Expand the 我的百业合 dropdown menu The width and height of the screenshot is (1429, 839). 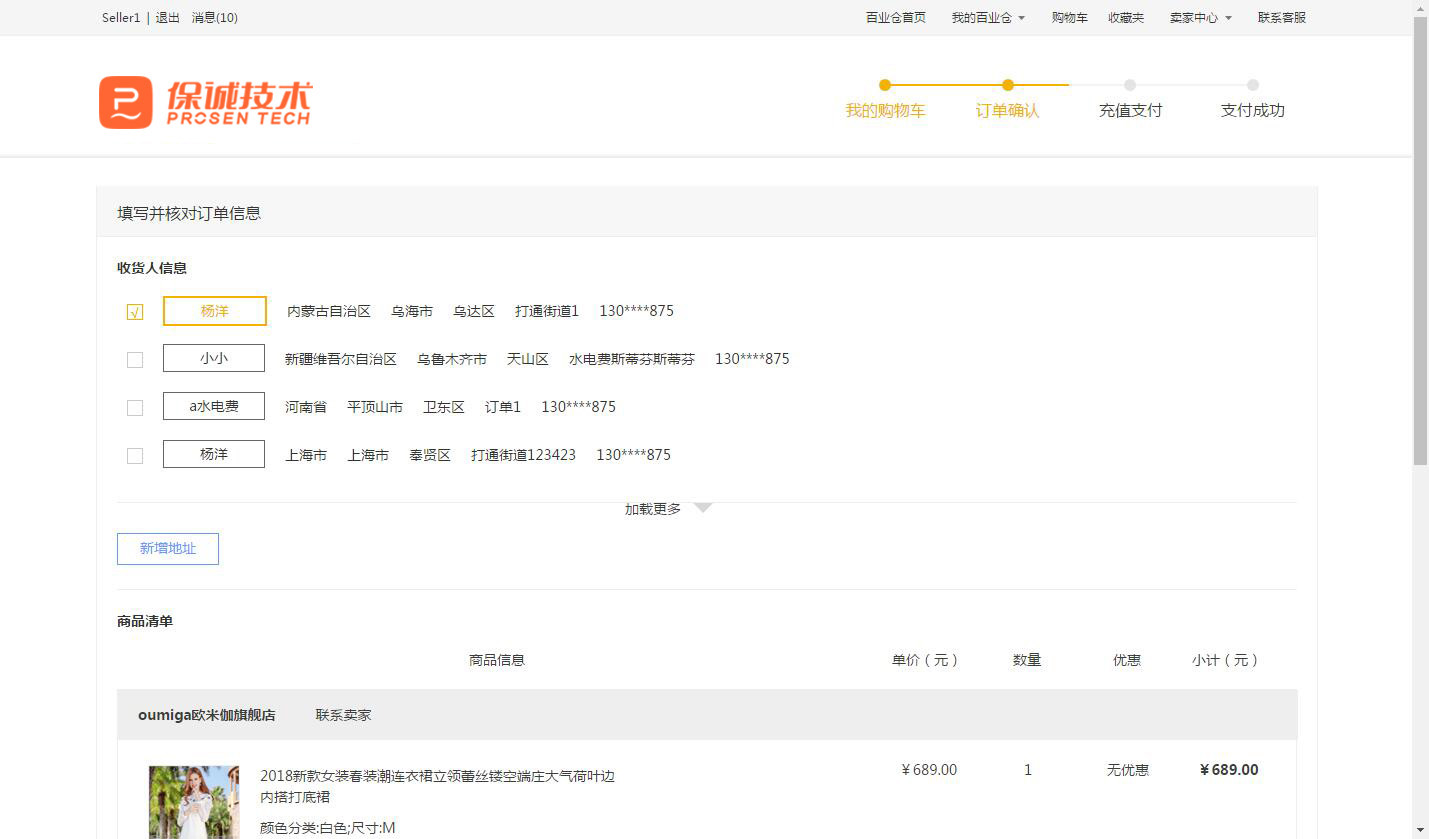(988, 18)
